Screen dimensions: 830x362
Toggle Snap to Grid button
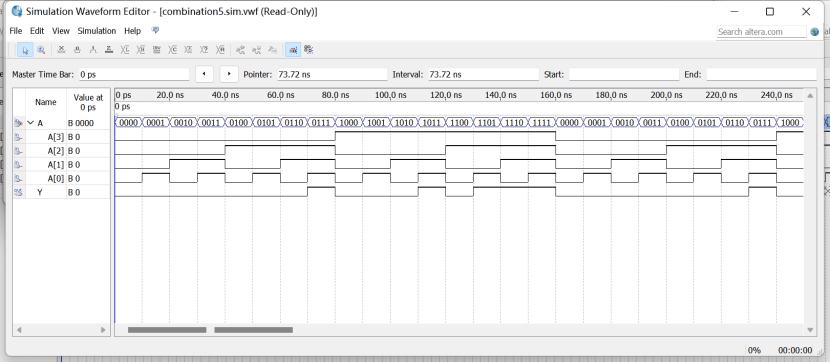[293, 50]
